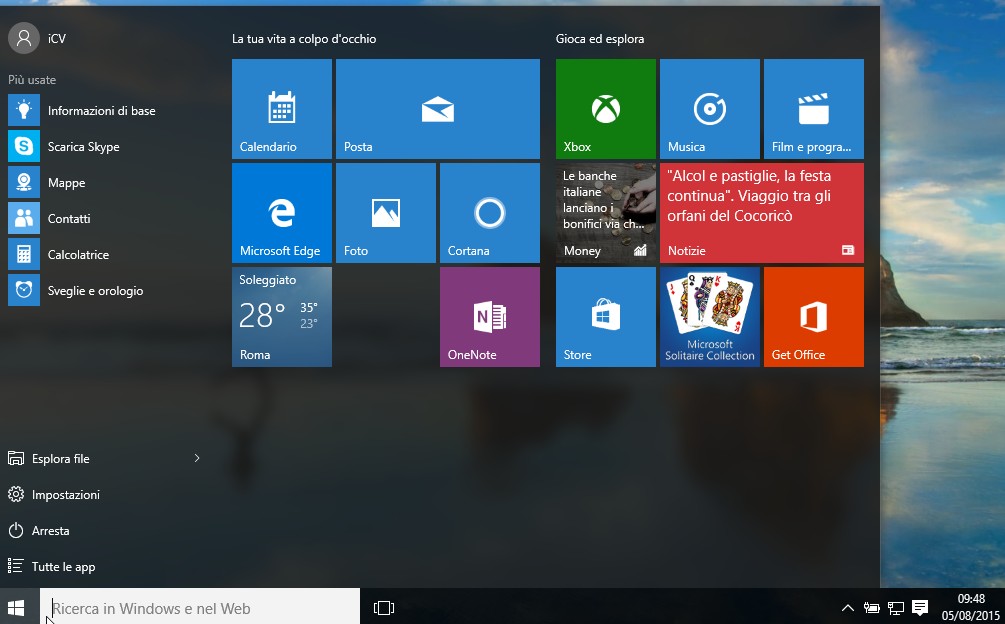The width and height of the screenshot is (1005, 624).
Task: Open the Roma weather tile
Action: coord(282,316)
